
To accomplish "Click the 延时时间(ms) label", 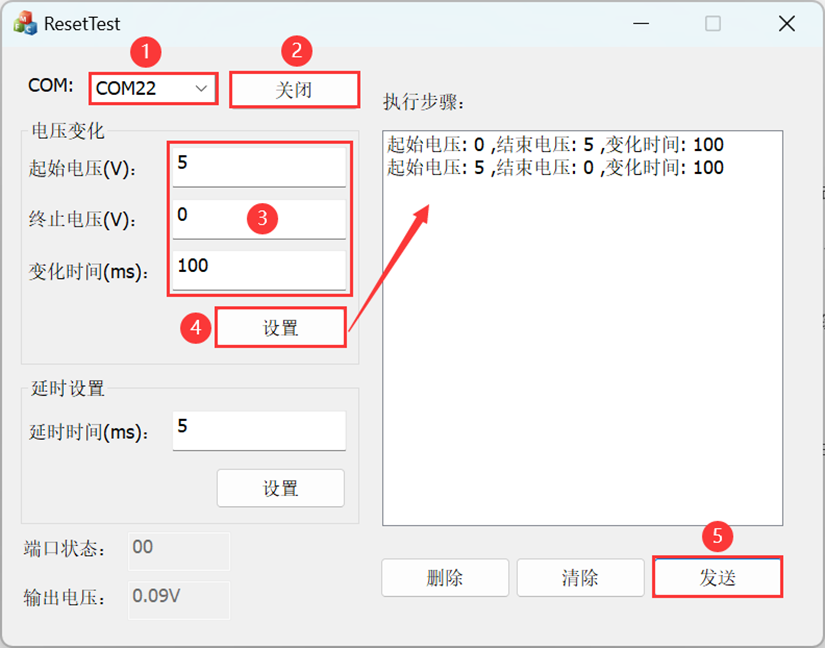I will [x=89, y=432].
